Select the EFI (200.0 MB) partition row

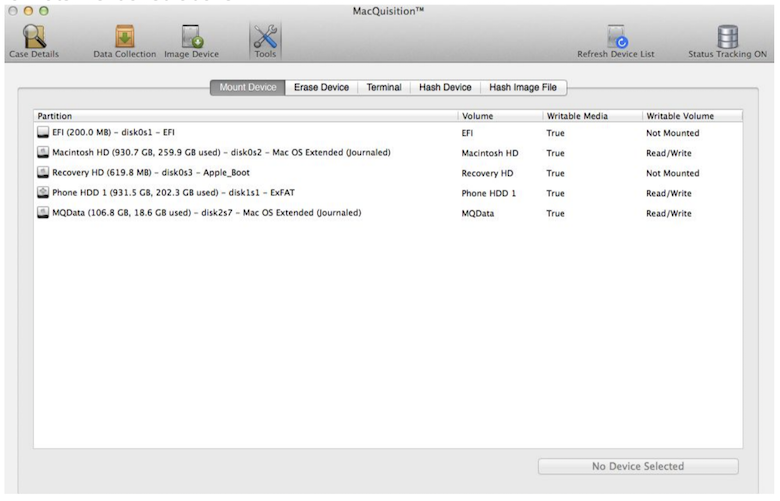click(x=388, y=133)
